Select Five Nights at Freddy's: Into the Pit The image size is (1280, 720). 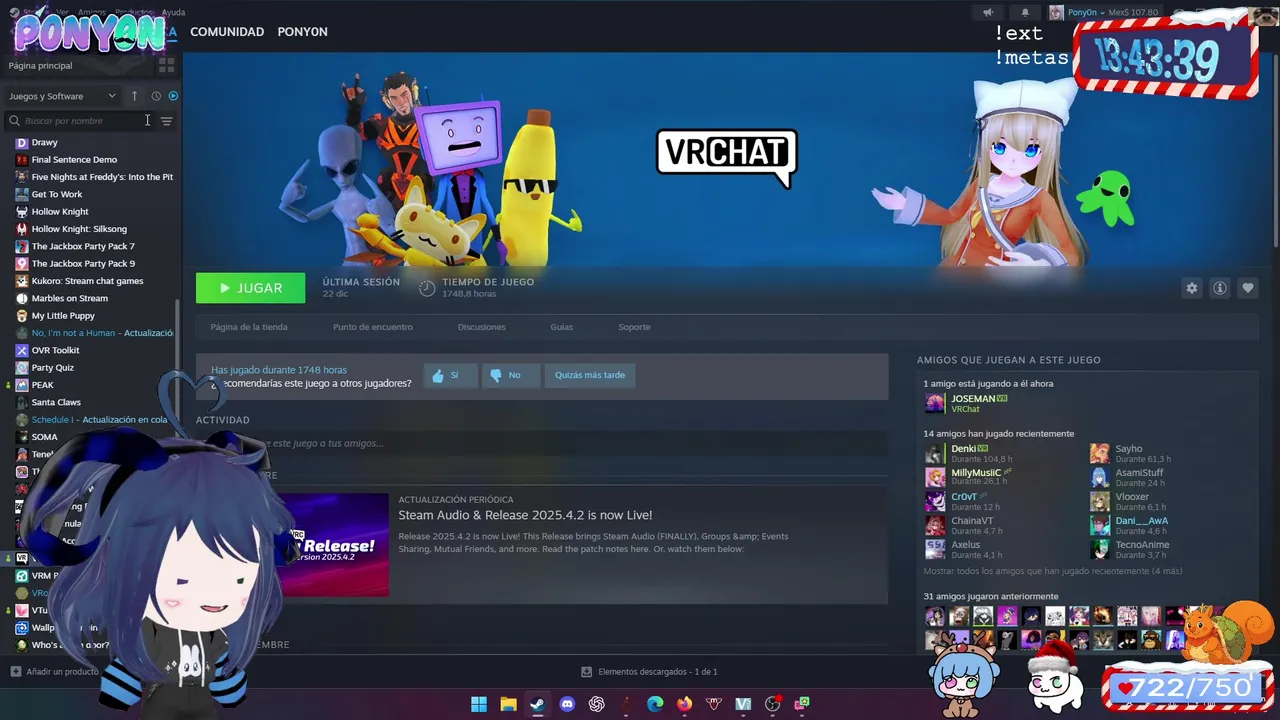tap(102, 177)
